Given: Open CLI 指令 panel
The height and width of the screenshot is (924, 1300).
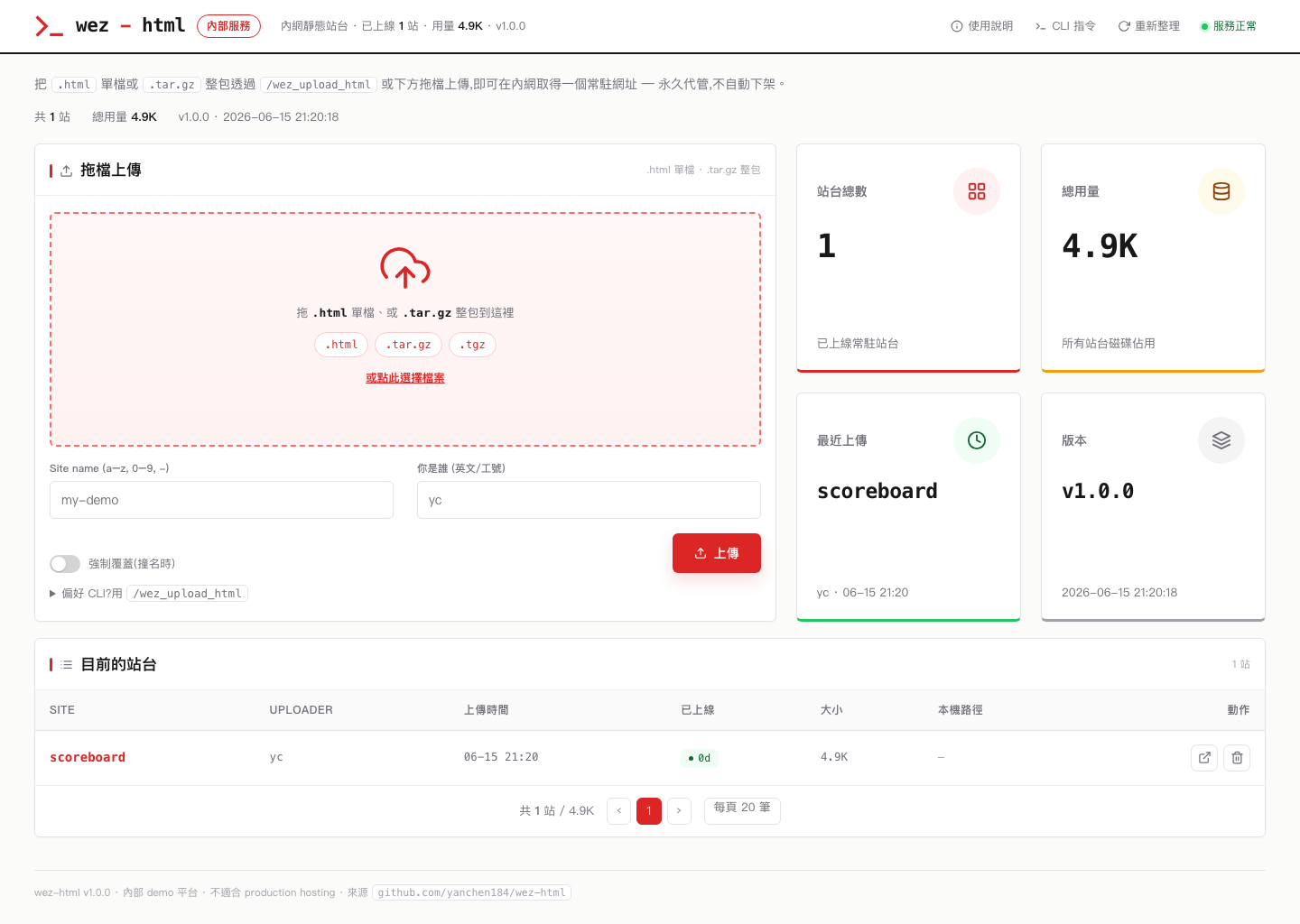Looking at the screenshot, I should 1066,26.
